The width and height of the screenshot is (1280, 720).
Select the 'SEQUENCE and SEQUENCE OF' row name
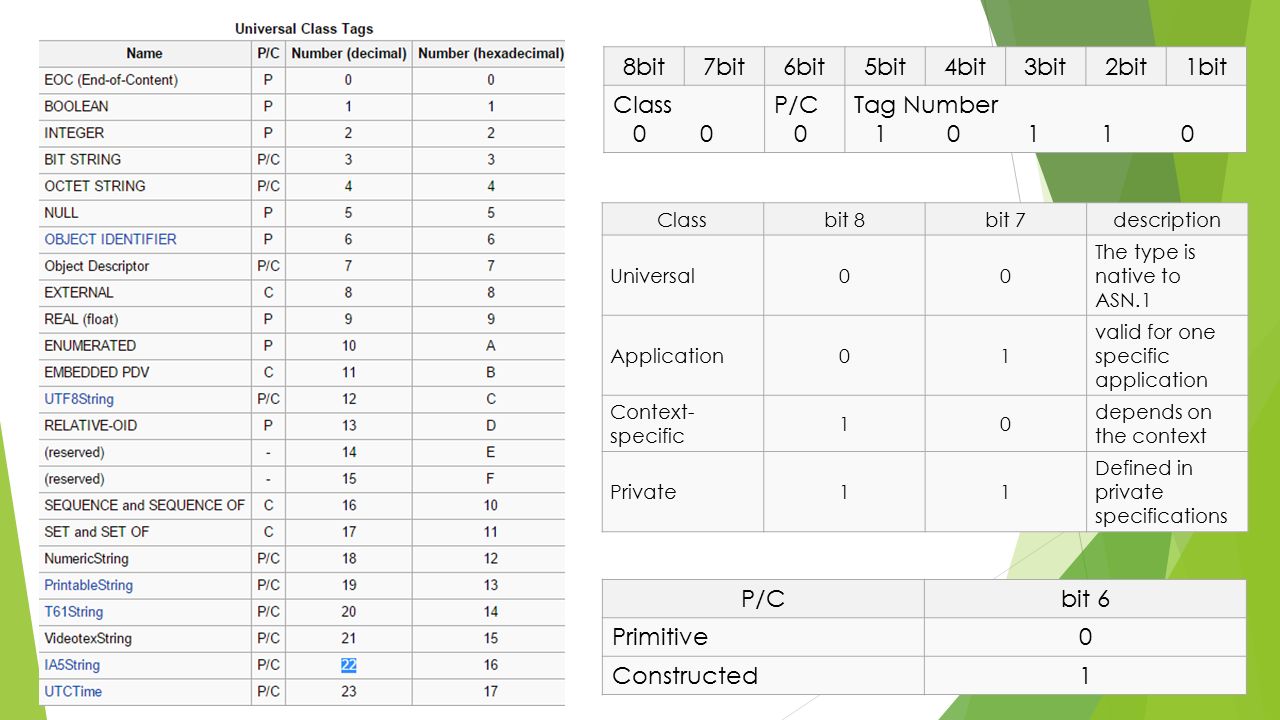(x=144, y=505)
